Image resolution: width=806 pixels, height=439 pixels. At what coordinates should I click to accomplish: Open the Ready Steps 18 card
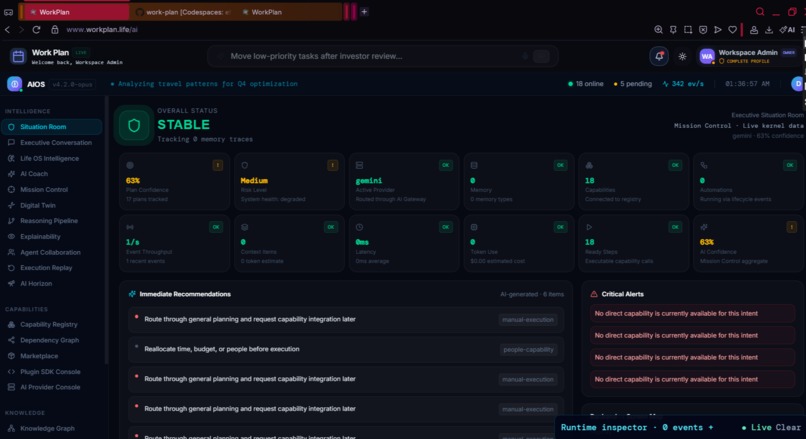tap(633, 243)
